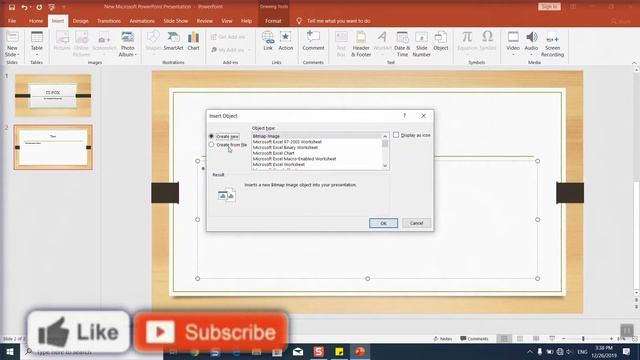
Task: Click the Object icon in Text group
Action: (x=441, y=41)
